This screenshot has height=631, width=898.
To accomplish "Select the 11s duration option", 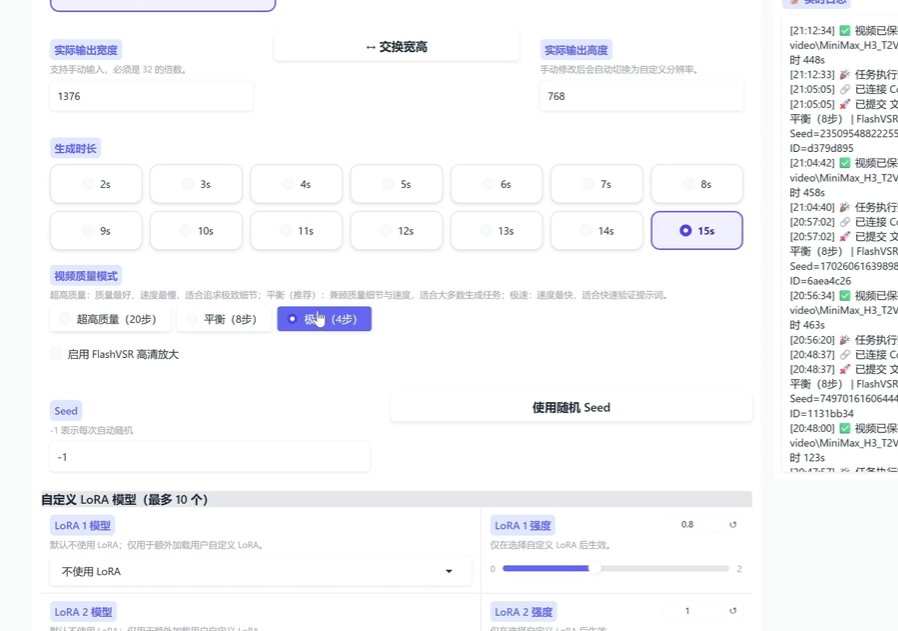I will [297, 231].
